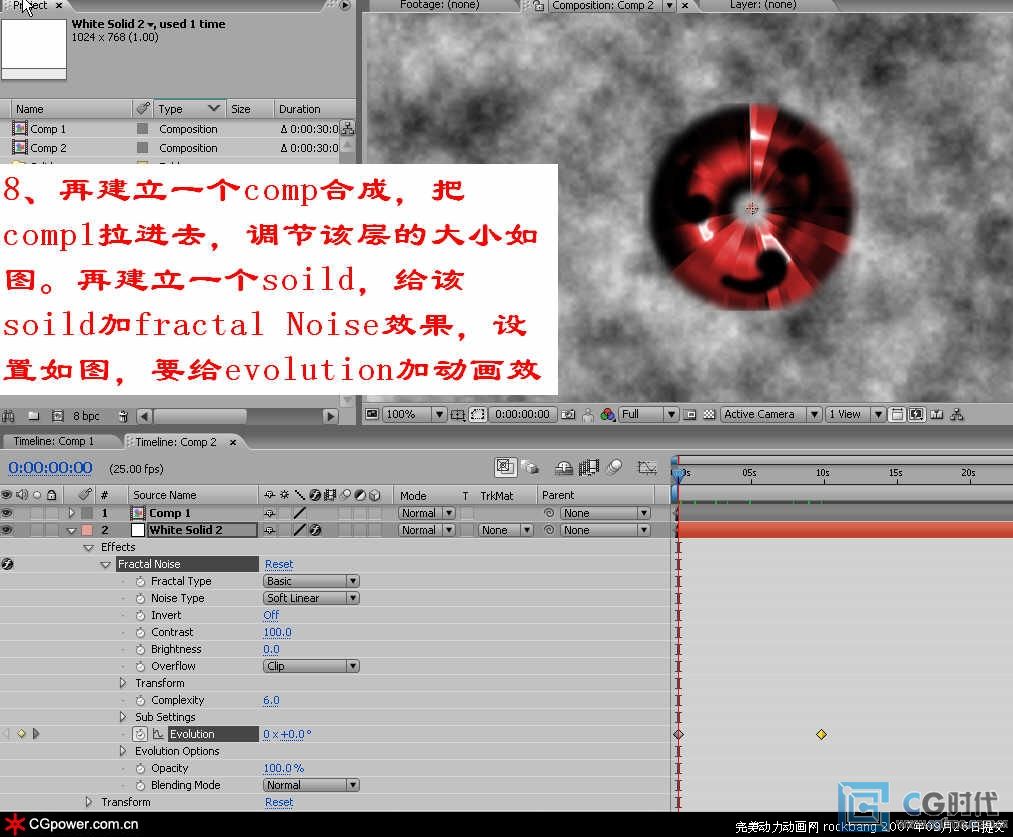The width and height of the screenshot is (1013, 837).
Task: Click the Invert Off value
Action: click(x=271, y=615)
